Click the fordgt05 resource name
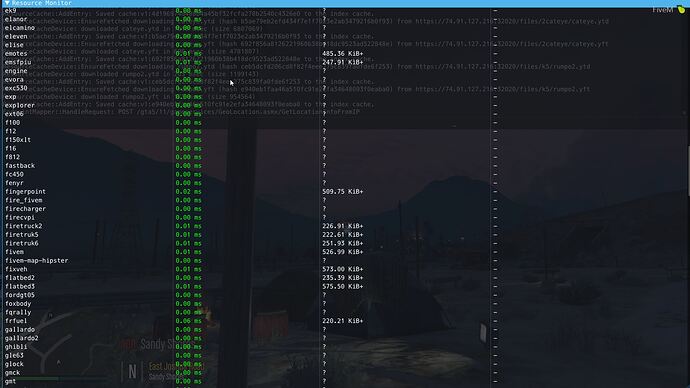The image size is (690, 388). [20, 295]
